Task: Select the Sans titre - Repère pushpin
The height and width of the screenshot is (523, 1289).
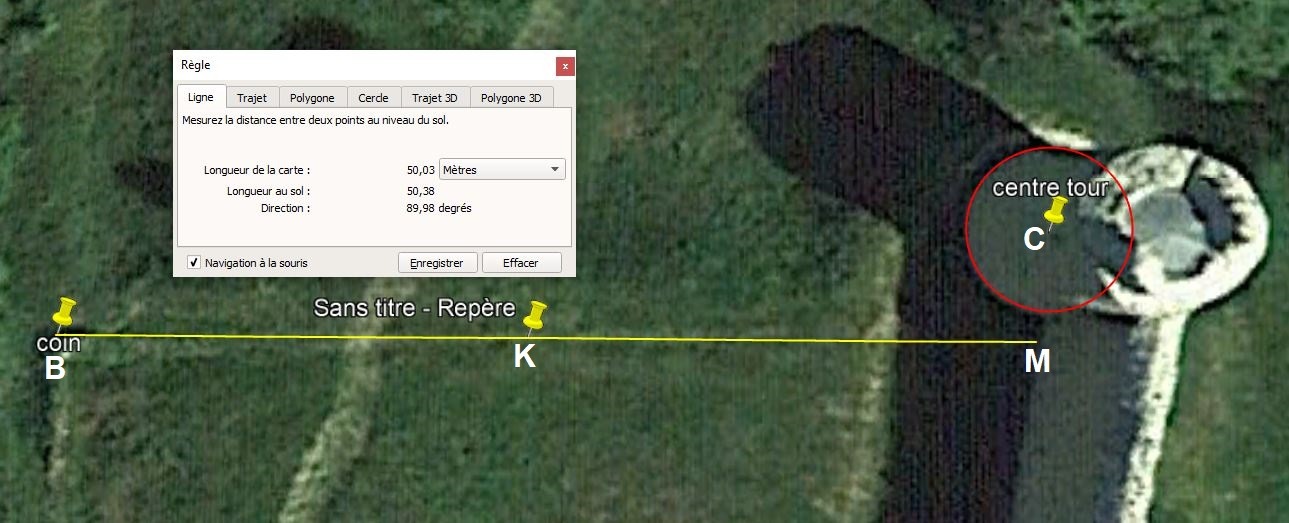Action: click(x=536, y=314)
